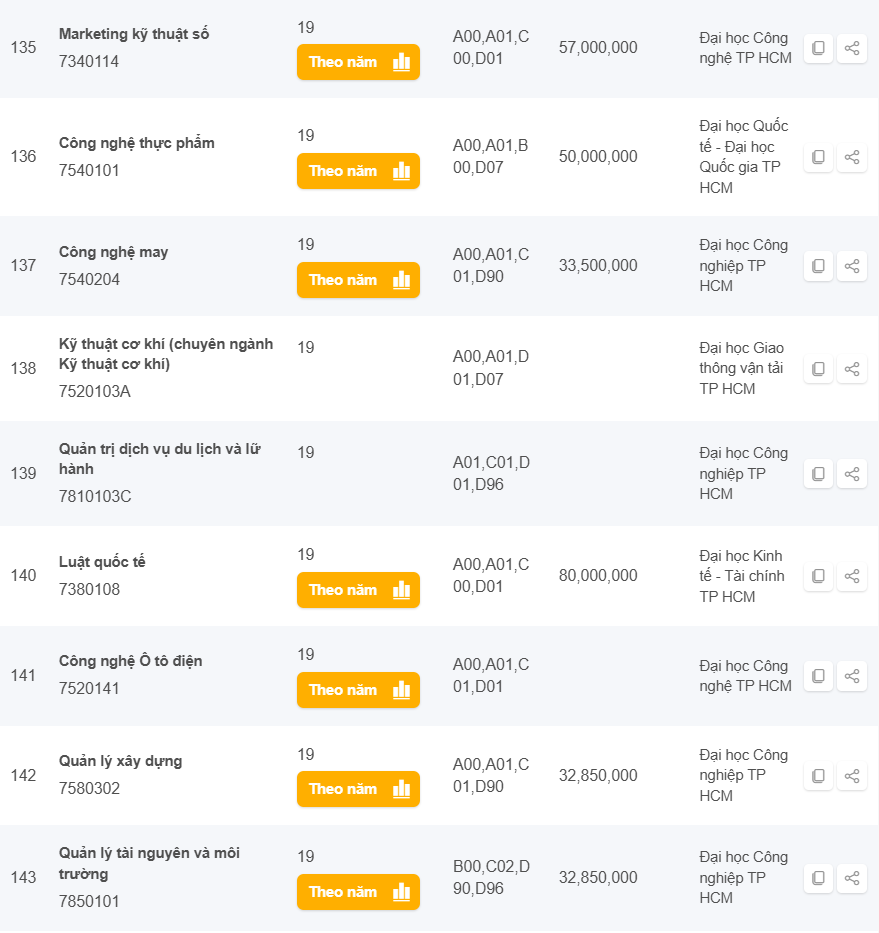Screen dimensions: 879x933
Task: Click Theo năm button for Công nghệ thực phẩm
Action: (x=358, y=171)
